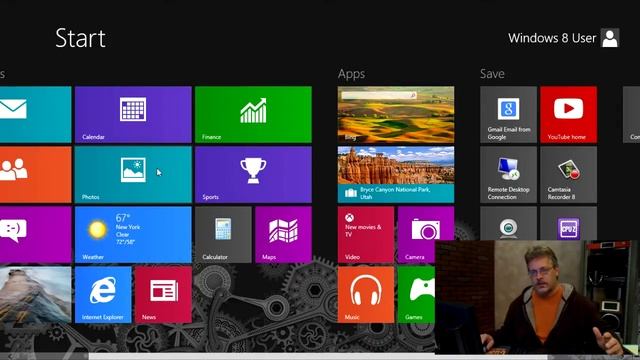Open the webcam app tile

[x=508, y=223]
